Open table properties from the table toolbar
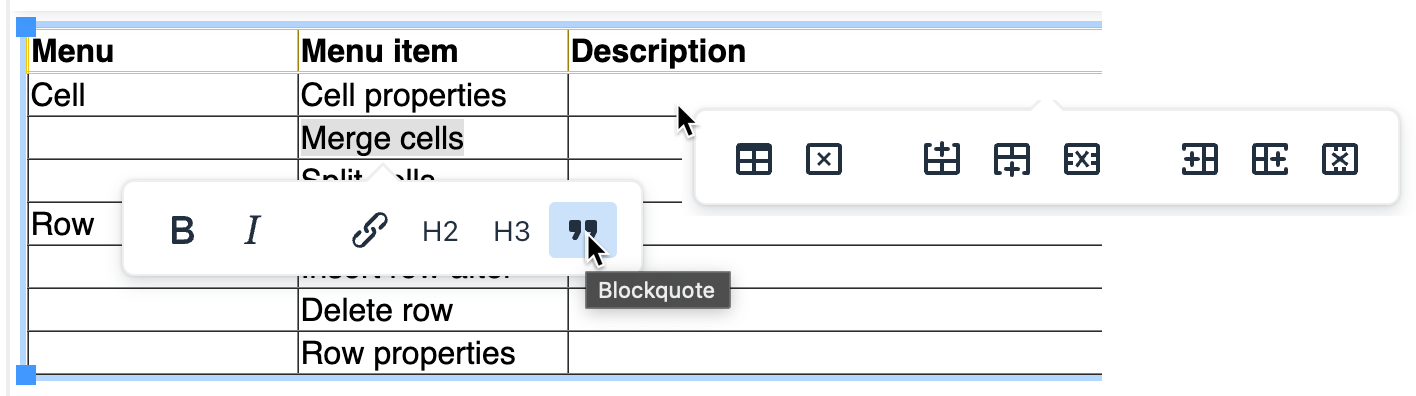 (x=753, y=160)
